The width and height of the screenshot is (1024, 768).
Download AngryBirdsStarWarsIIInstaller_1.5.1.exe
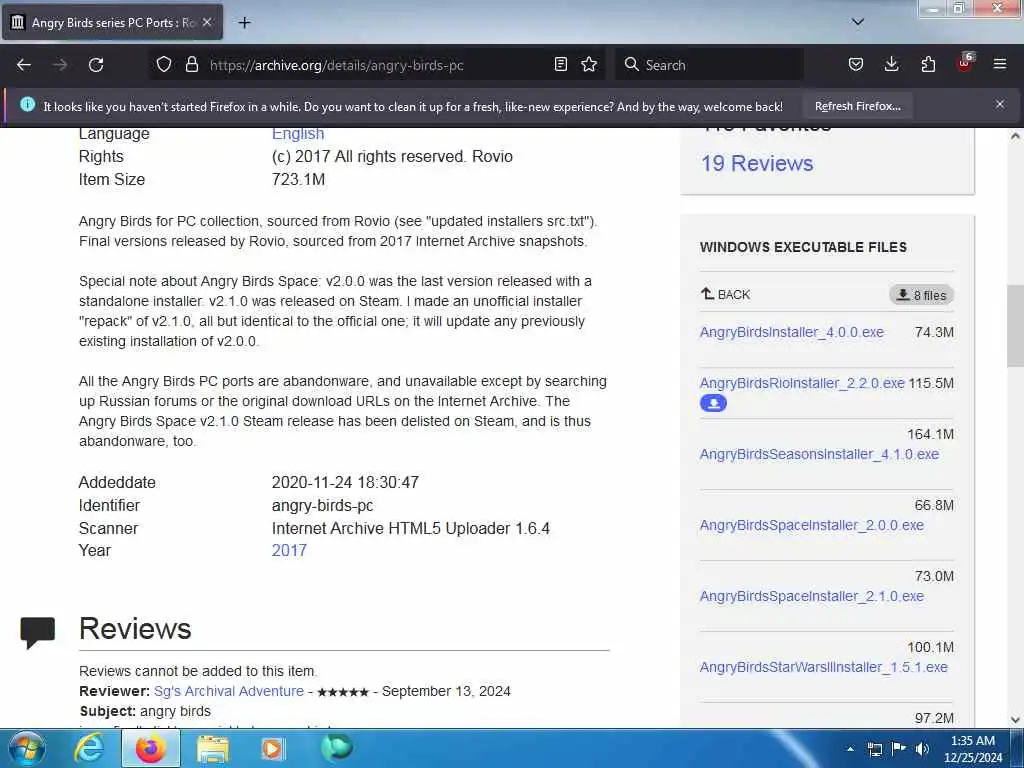[824, 667]
